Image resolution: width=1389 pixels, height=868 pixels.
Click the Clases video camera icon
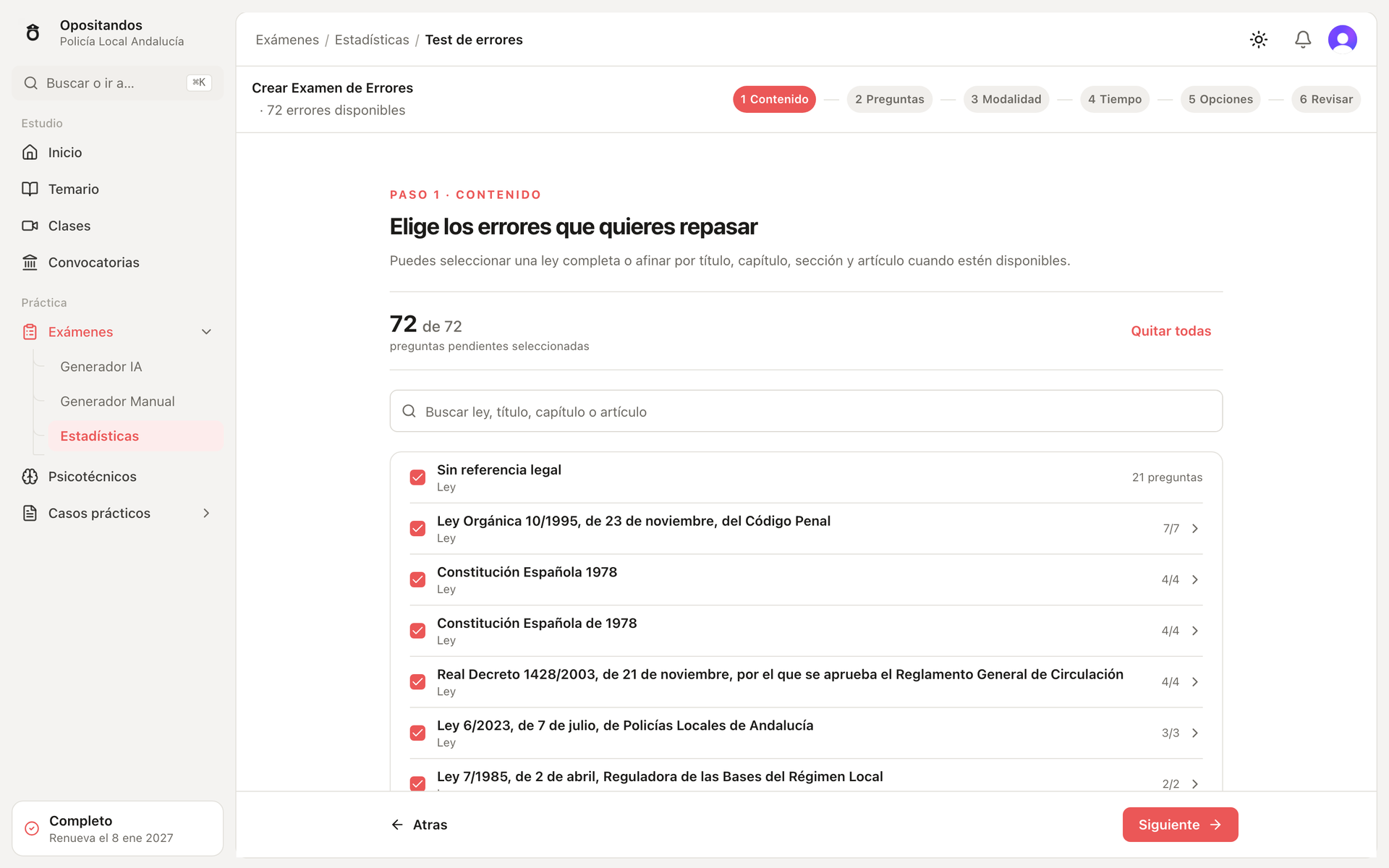(x=30, y=226)
